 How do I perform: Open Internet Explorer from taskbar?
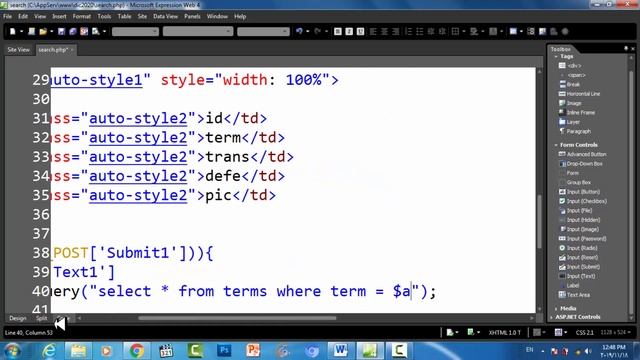click(49, 351)
